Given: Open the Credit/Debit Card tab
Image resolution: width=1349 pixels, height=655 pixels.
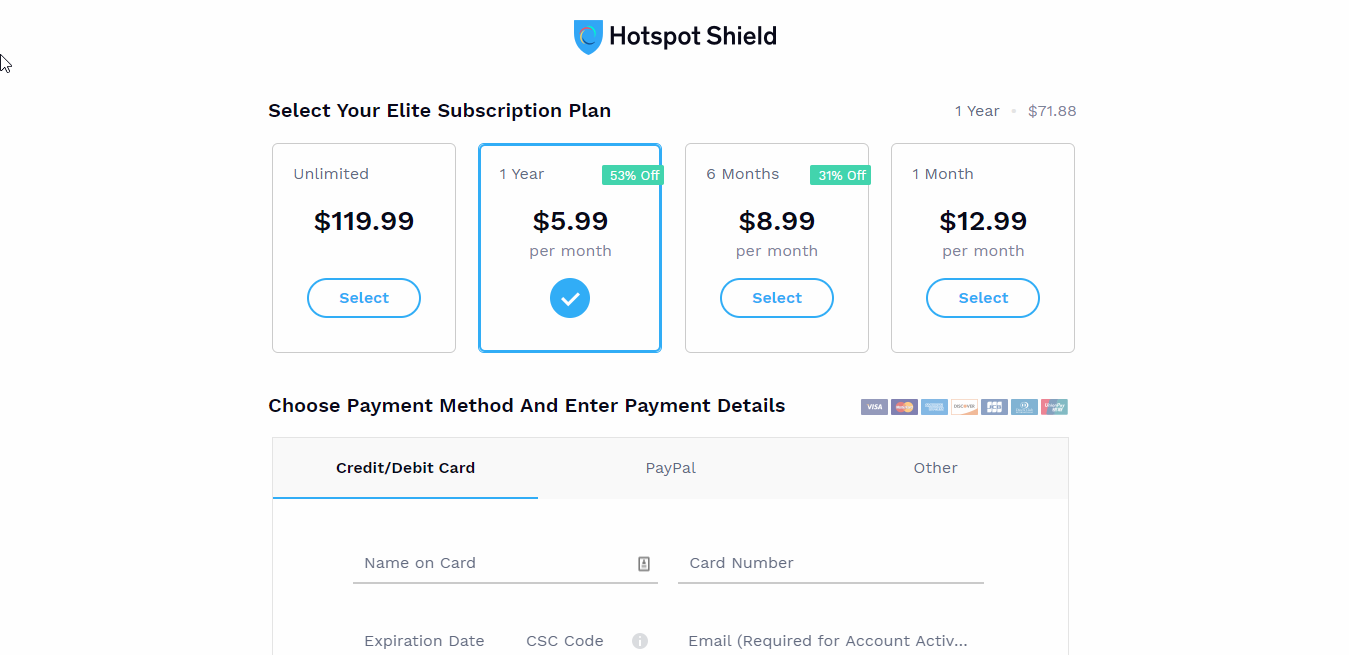Looking at the screenshot, I should [405, 468].
